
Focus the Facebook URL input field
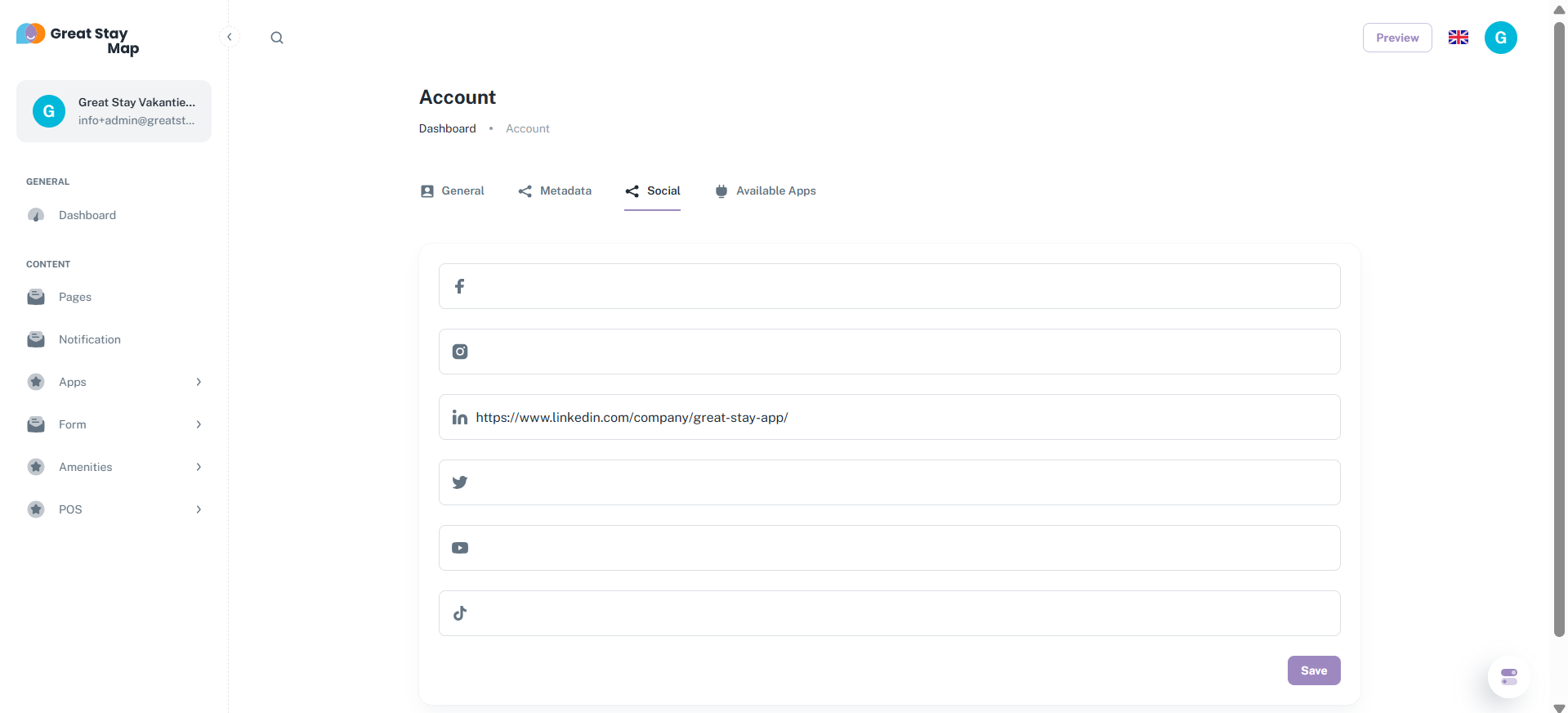point(890,286)
